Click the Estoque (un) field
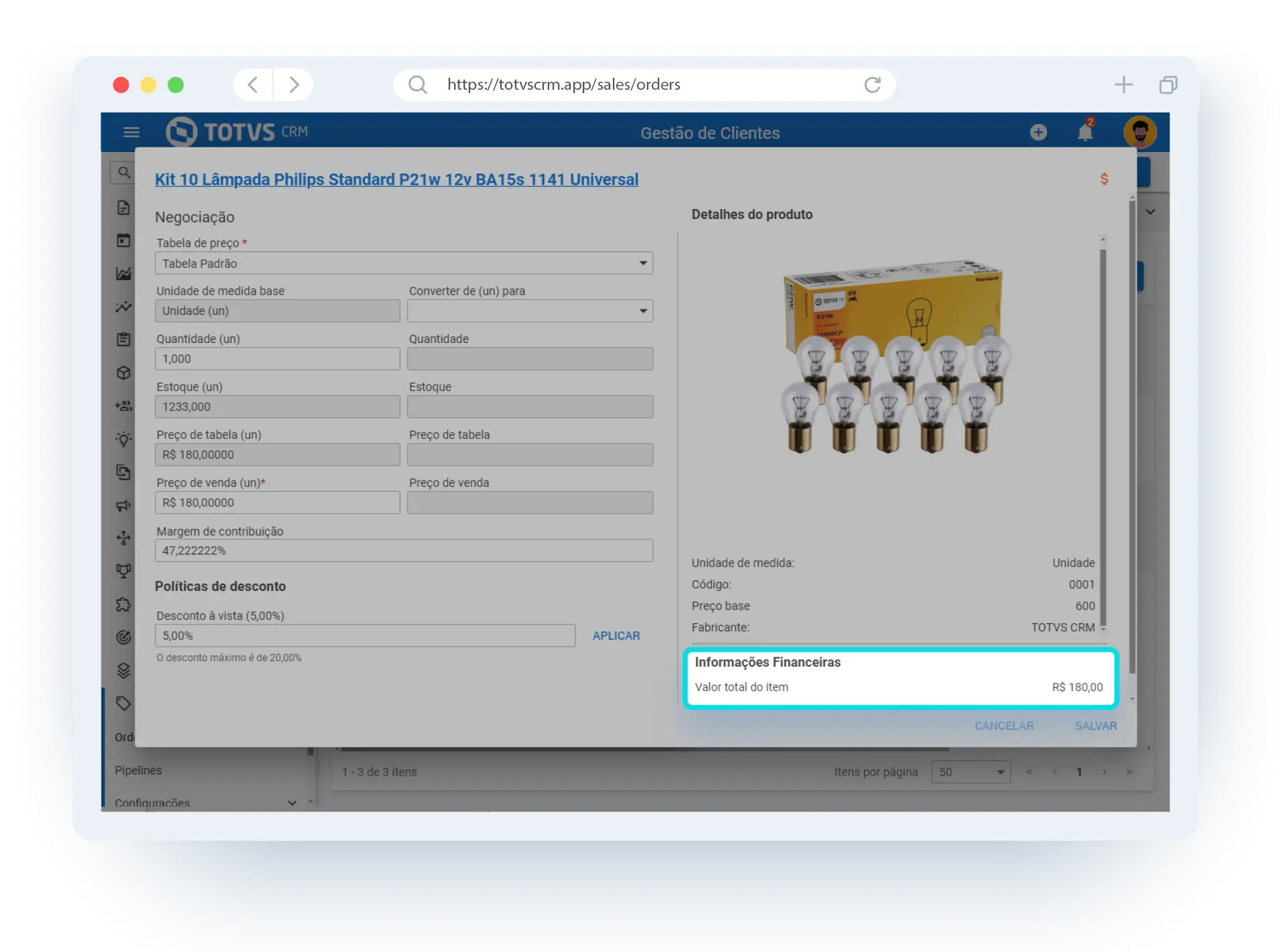 [x=277, y=406]
